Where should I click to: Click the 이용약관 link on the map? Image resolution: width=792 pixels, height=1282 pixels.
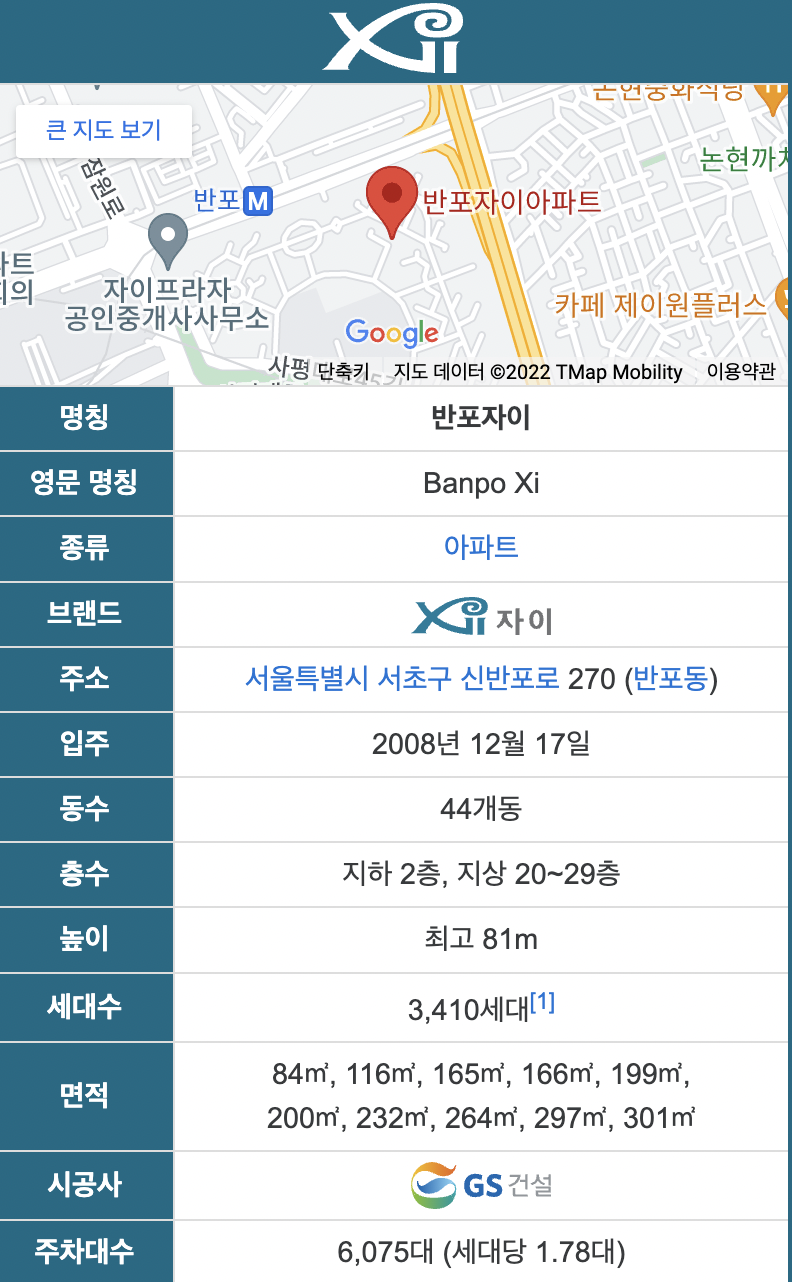click(x=741, y=372)
